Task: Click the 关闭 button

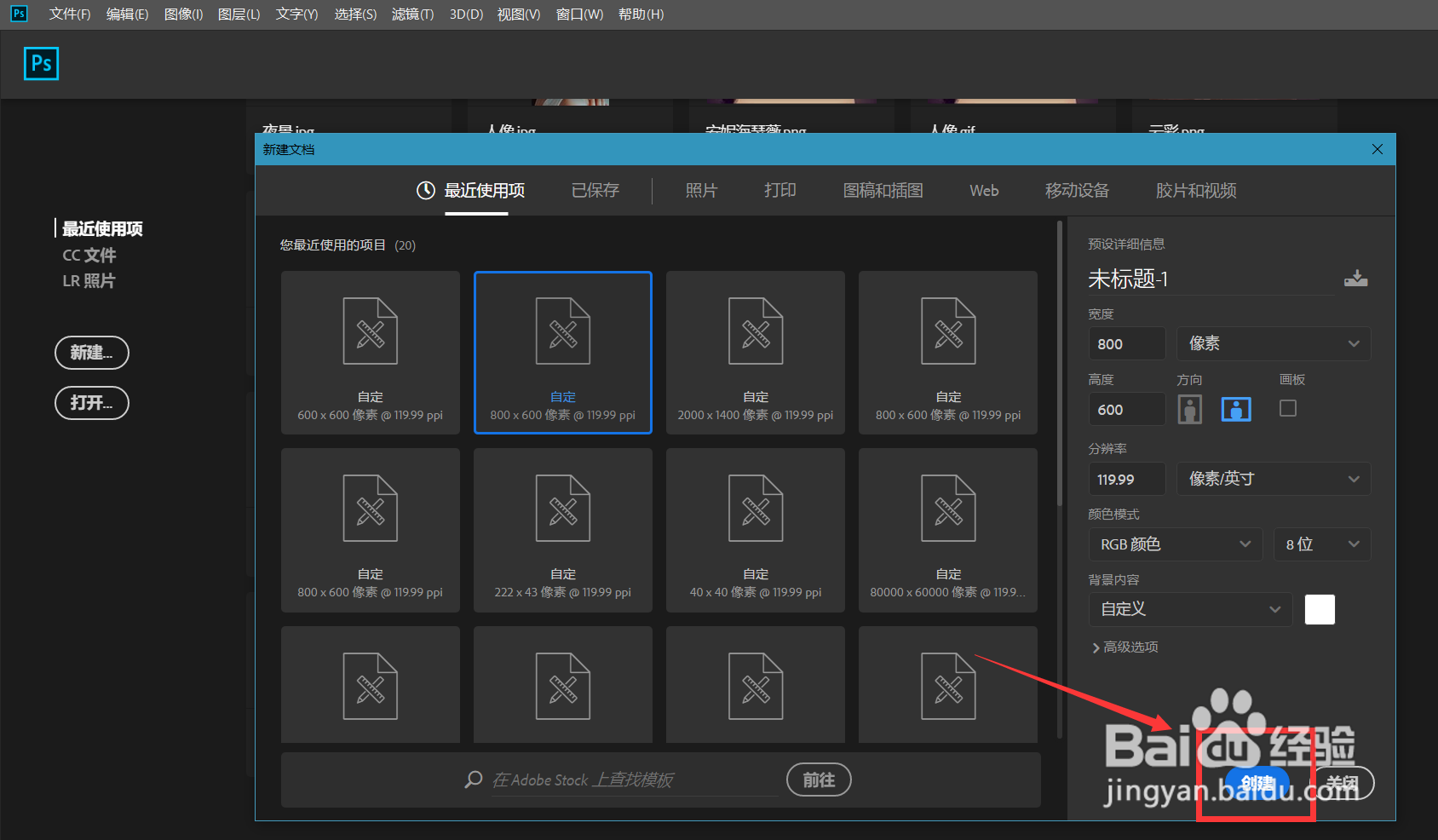Action: pyautogui.click(x=1343, y=783)
